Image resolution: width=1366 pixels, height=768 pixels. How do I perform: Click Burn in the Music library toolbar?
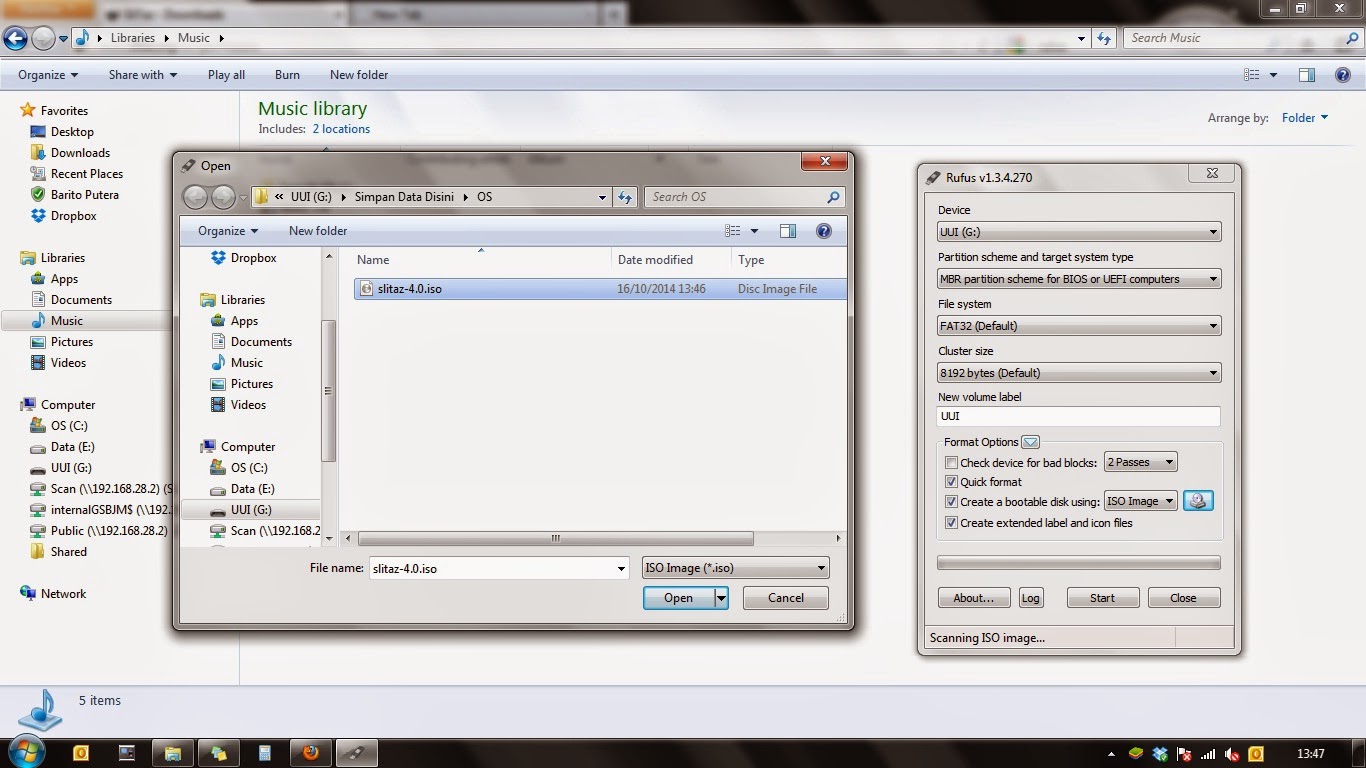287,75
